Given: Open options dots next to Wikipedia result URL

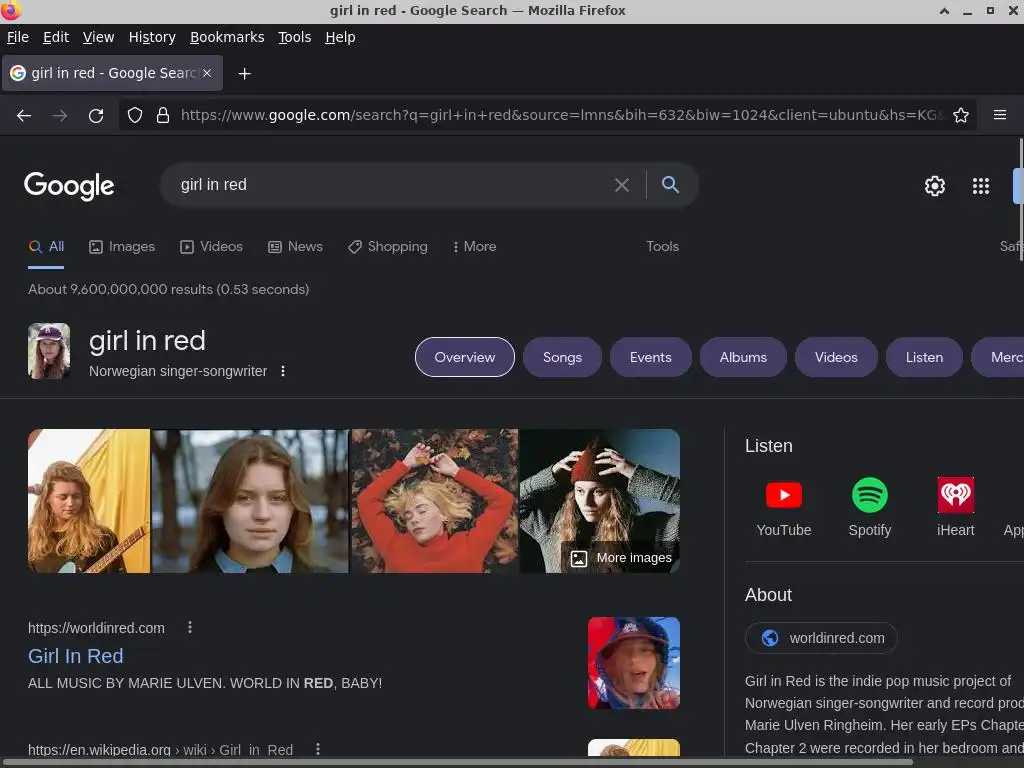Looking at the screenshot, I should (x=317, y=749).
